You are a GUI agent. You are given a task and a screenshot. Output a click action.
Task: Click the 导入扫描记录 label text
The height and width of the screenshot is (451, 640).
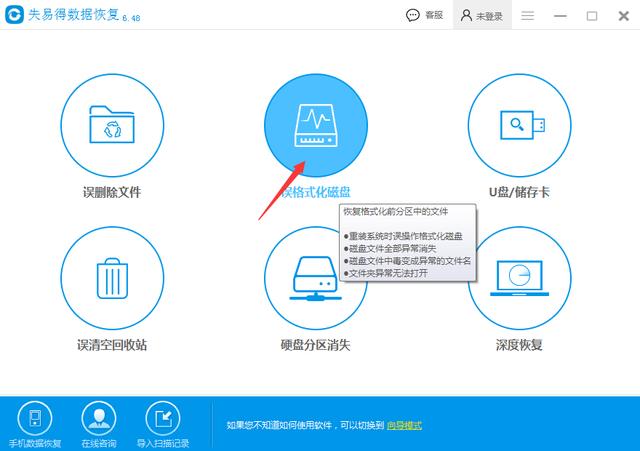[x=163, y=443]
